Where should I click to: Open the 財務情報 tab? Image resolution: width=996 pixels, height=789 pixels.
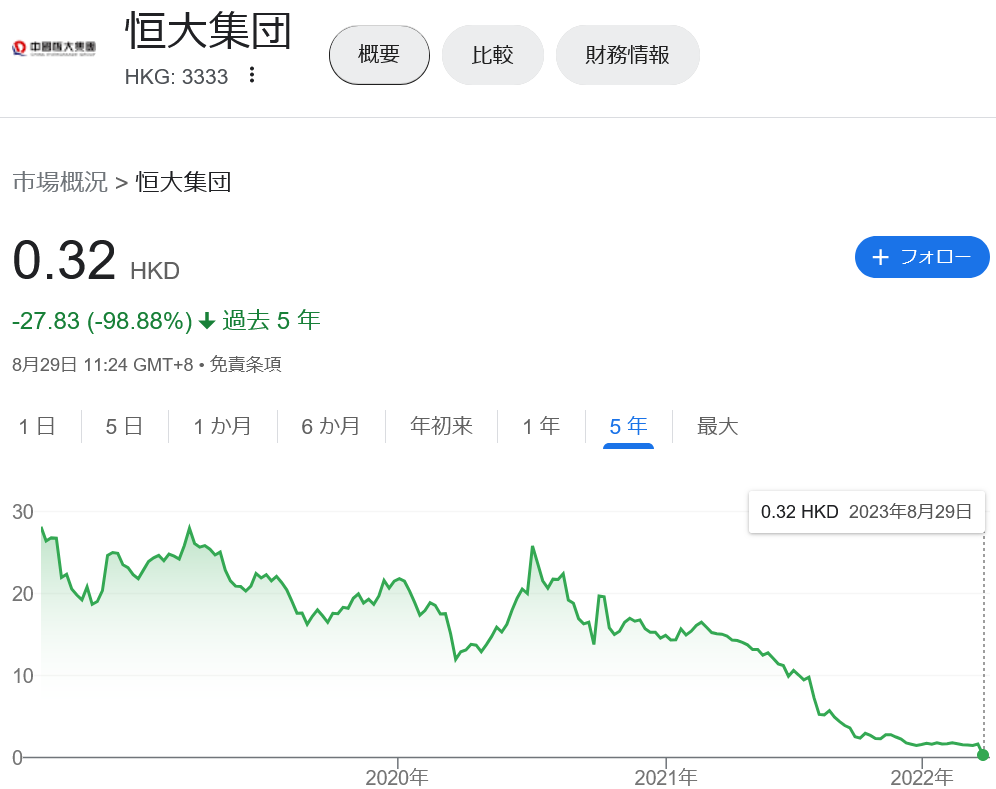pos(628,55)
